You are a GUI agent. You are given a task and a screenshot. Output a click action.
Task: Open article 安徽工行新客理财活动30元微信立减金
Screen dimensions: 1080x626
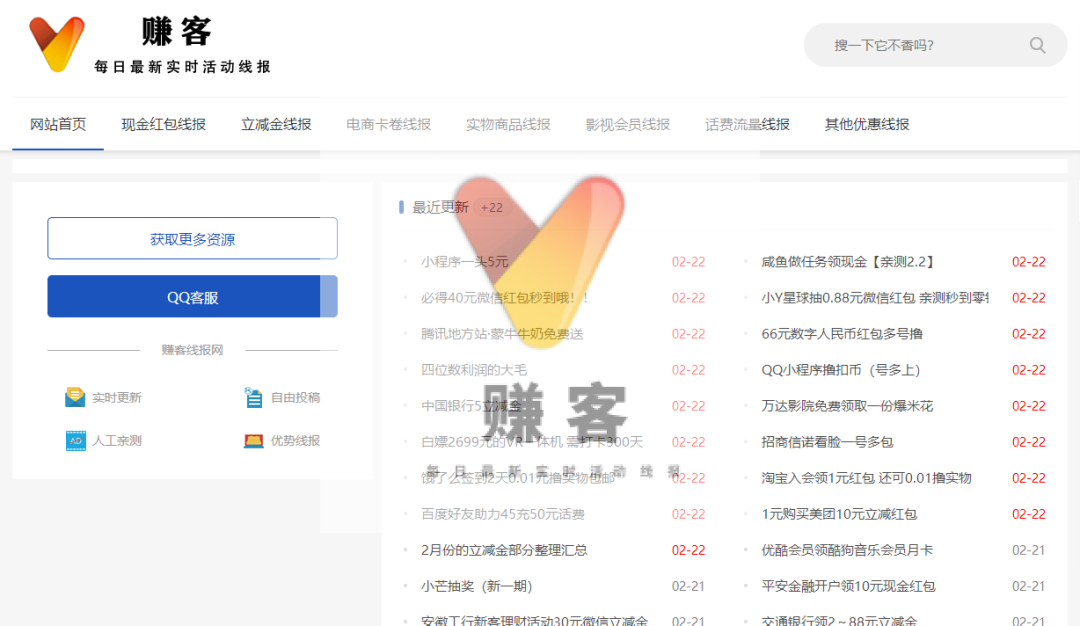[x=534, y=620]
